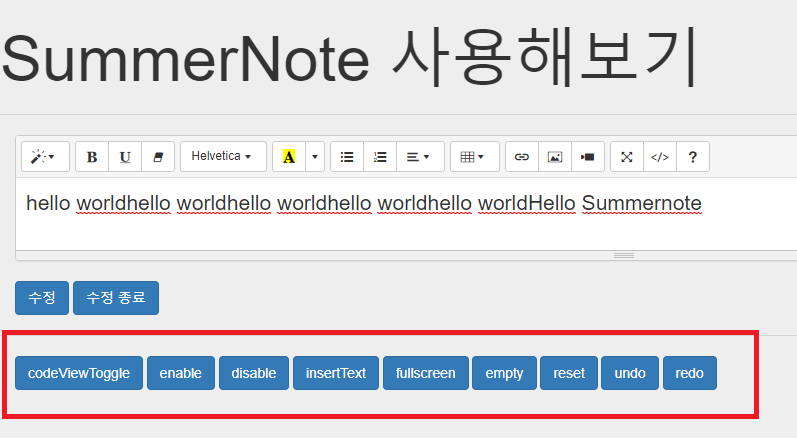
Task: Click the codeViewToggle button
Action: click(79, 373)
